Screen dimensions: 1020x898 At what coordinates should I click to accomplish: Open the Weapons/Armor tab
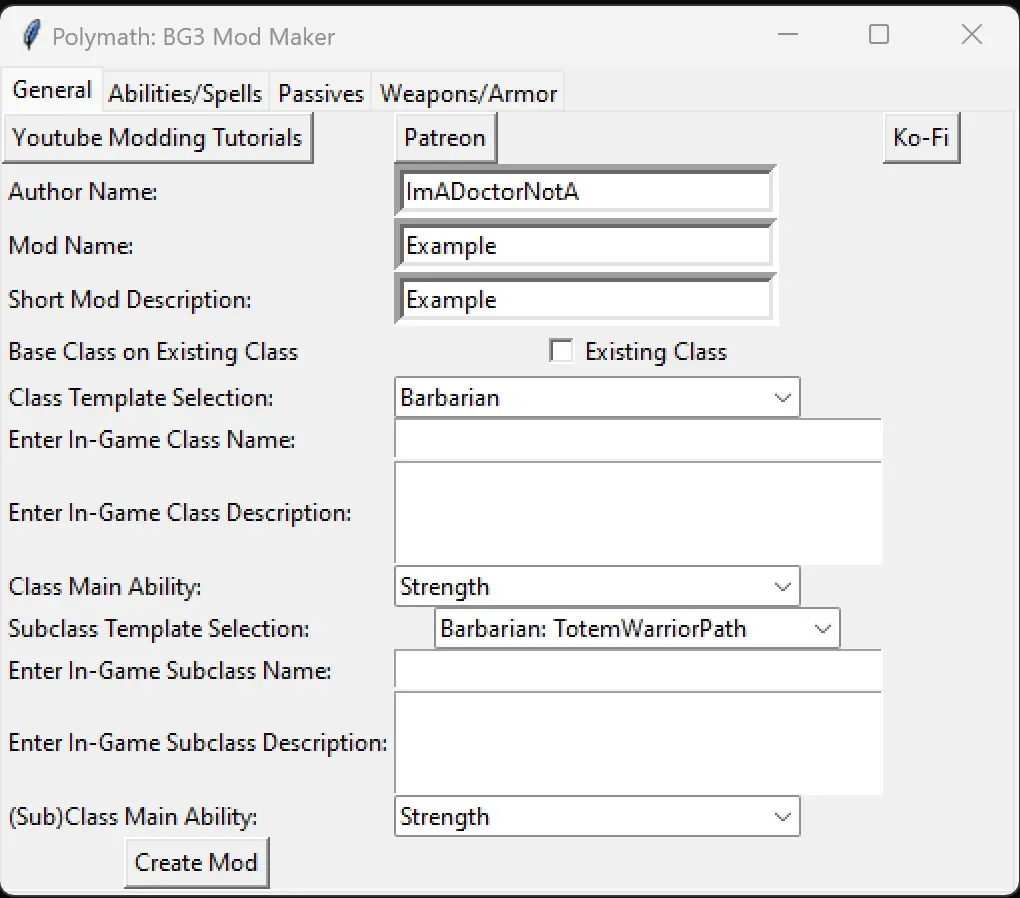point(468,93)
